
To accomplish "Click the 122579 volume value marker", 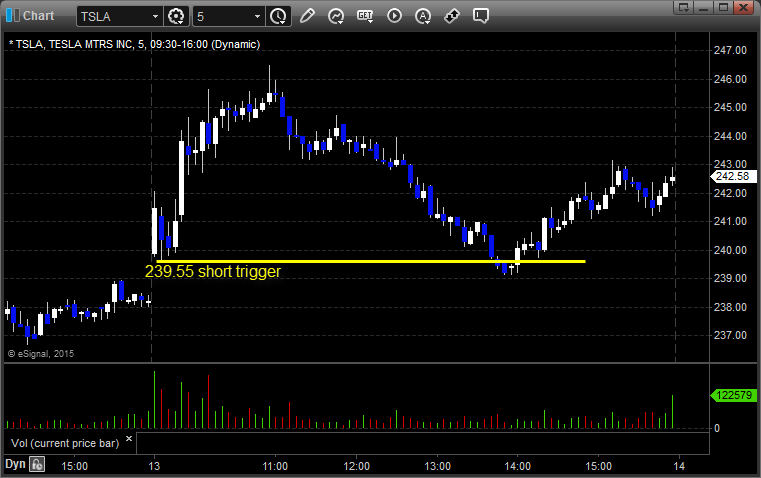I will point(733,396).
